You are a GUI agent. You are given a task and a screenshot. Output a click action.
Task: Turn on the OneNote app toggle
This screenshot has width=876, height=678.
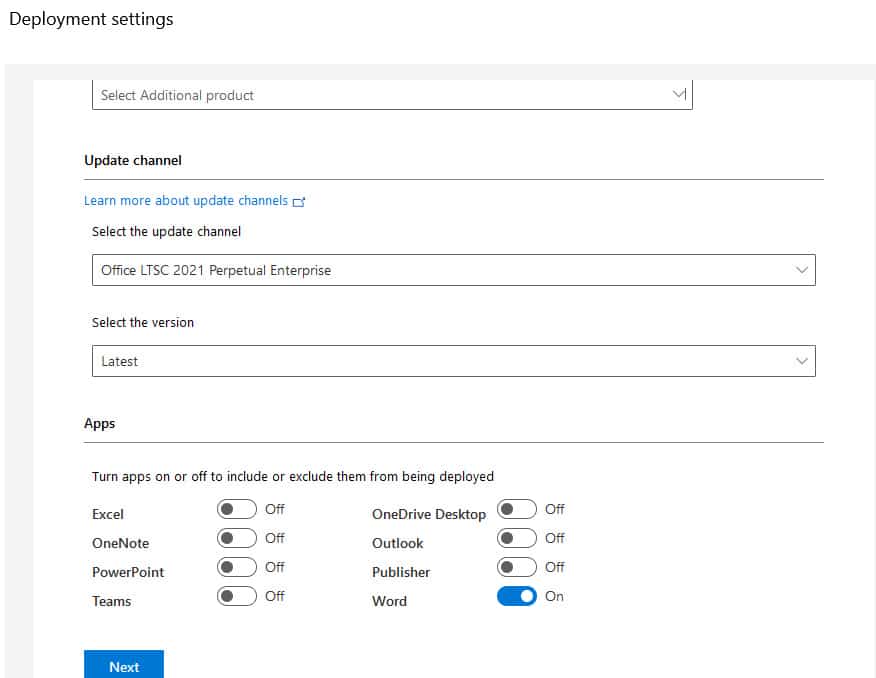pyautogui.click(x=237, y=538)
